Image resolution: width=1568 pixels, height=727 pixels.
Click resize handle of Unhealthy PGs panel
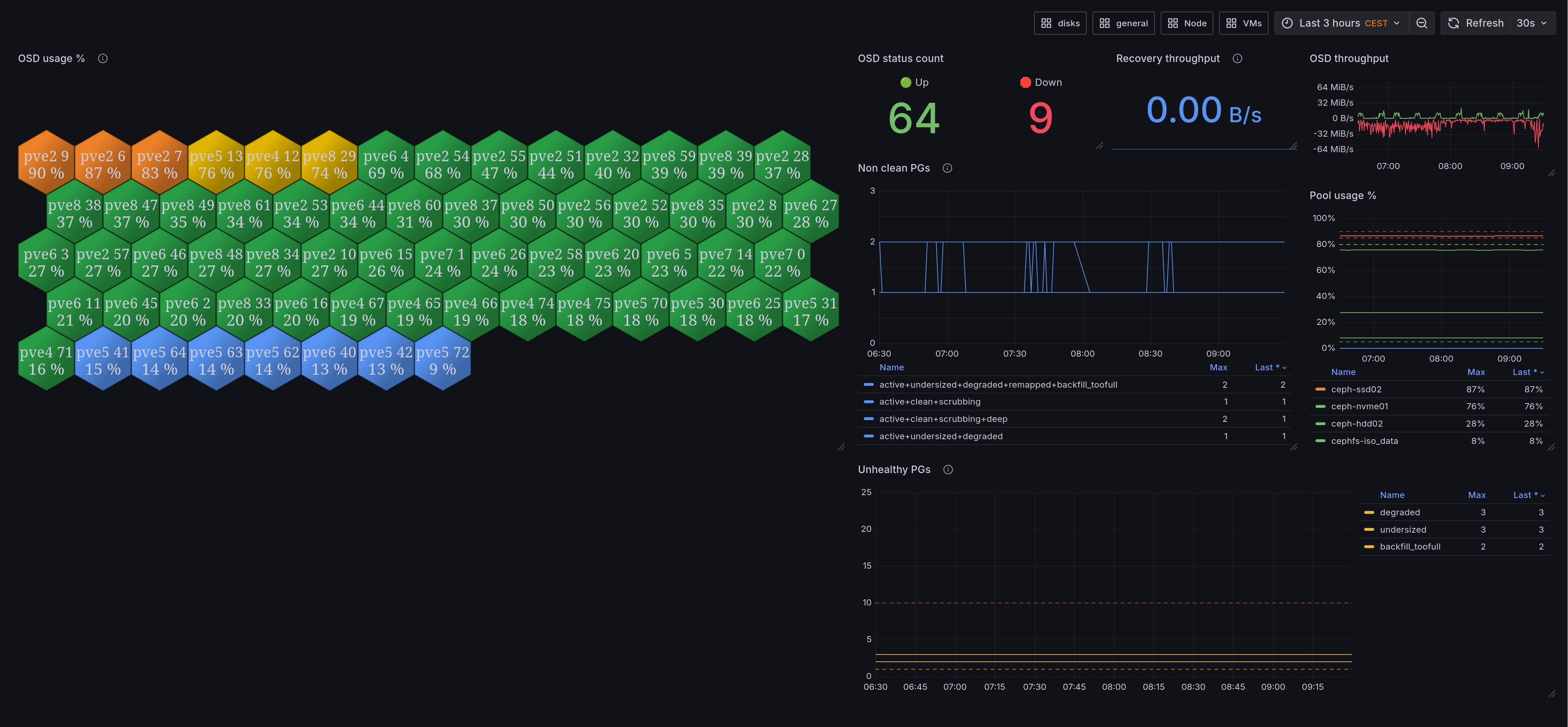pyautogui.click(x=1551, y=693)
